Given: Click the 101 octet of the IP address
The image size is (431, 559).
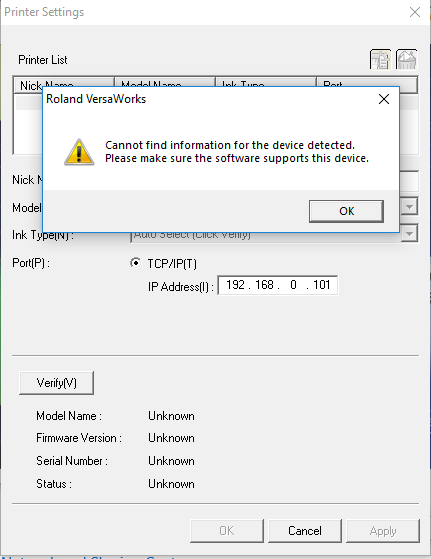Looking at the screenshot, I should pos(322,285).
